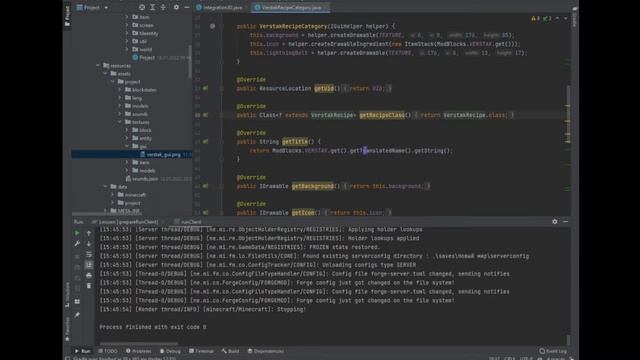This screenshot has height=360, width=640.
Task: Select the runClient run tab
Action: (x=191, y=222)
